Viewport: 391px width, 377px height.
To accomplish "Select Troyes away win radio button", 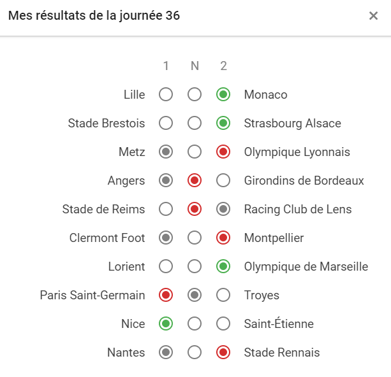I will coord(223,295).
